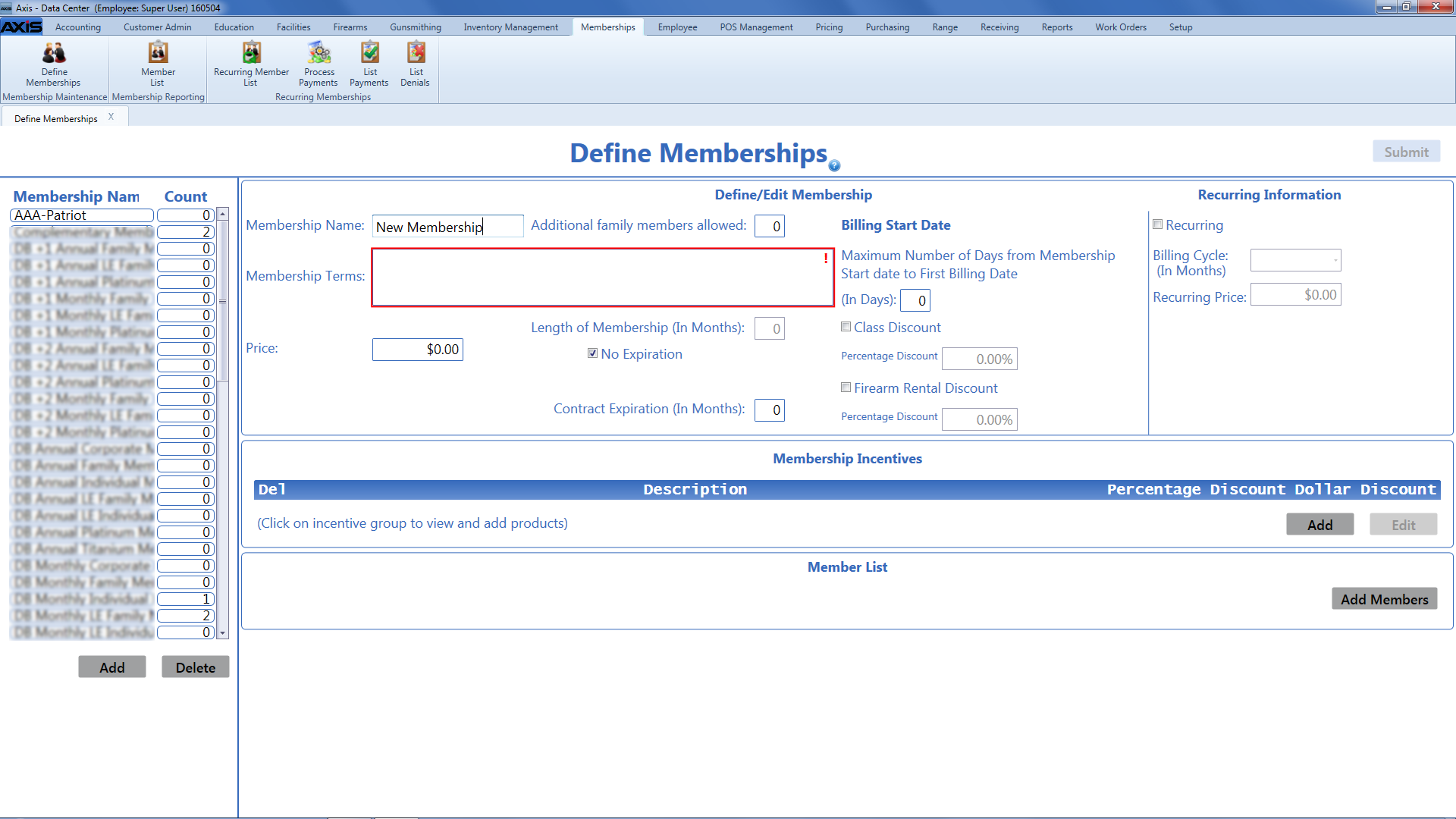
Task: Open Define Memberships ribbon icon
Action: (53, 64)
